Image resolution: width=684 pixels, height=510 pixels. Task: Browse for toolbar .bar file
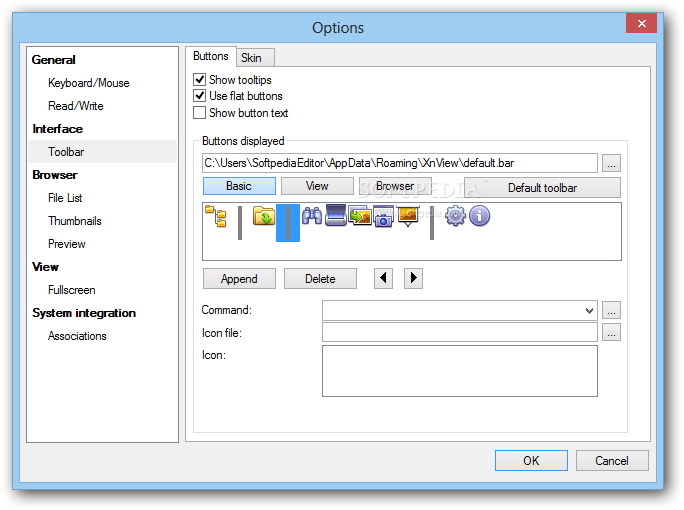coord(611,163)
